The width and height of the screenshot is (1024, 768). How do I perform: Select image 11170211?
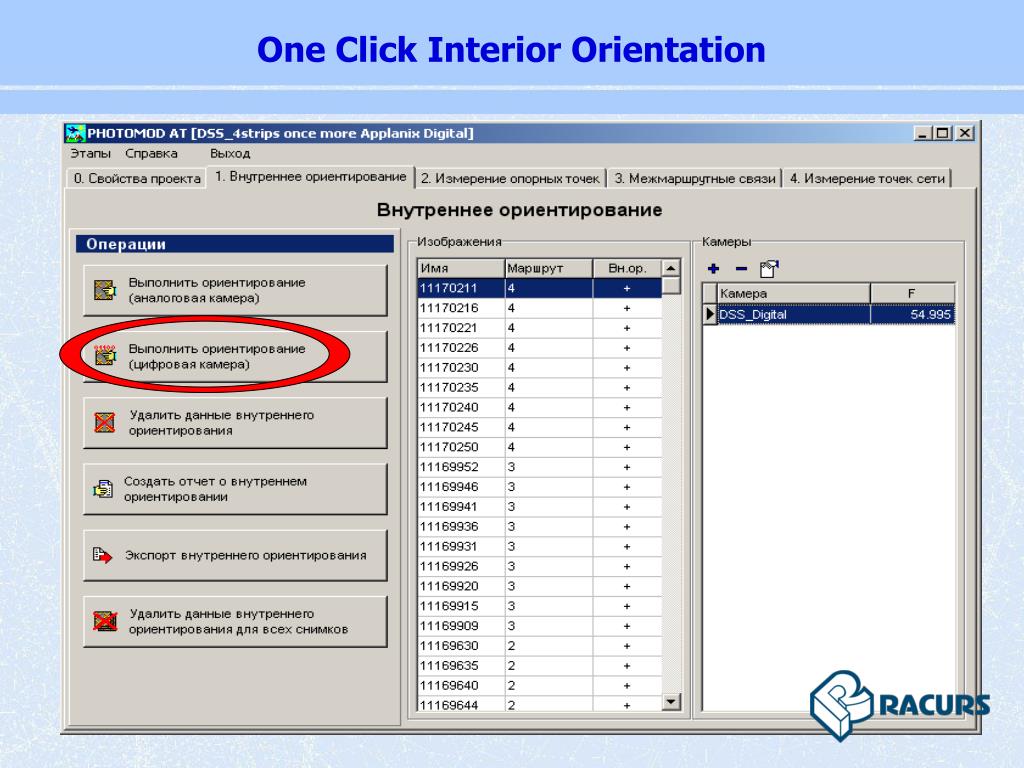pyautogui.click(x=539, y=288)
